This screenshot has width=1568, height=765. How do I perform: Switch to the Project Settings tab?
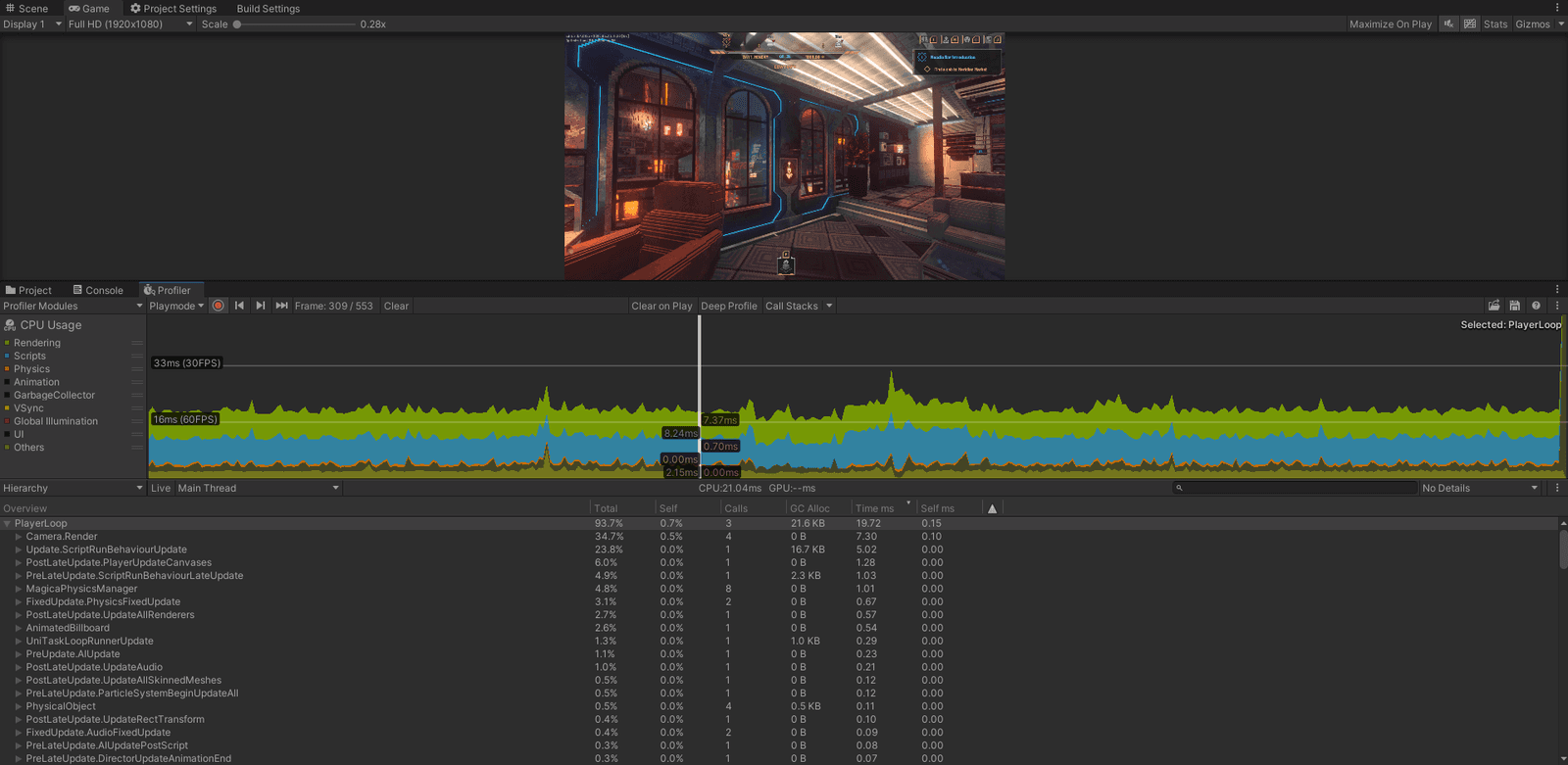coord(173,8)
